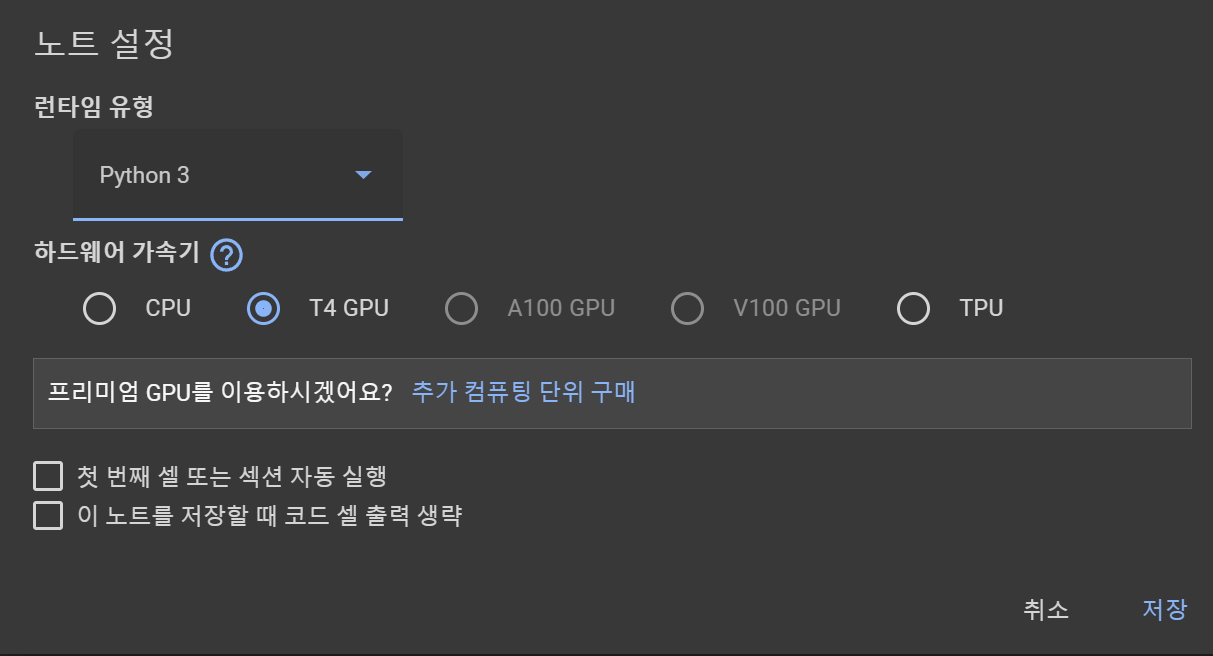Click the 취소 button
The image size is (1213, 656).
click(x=1046, y=609)
